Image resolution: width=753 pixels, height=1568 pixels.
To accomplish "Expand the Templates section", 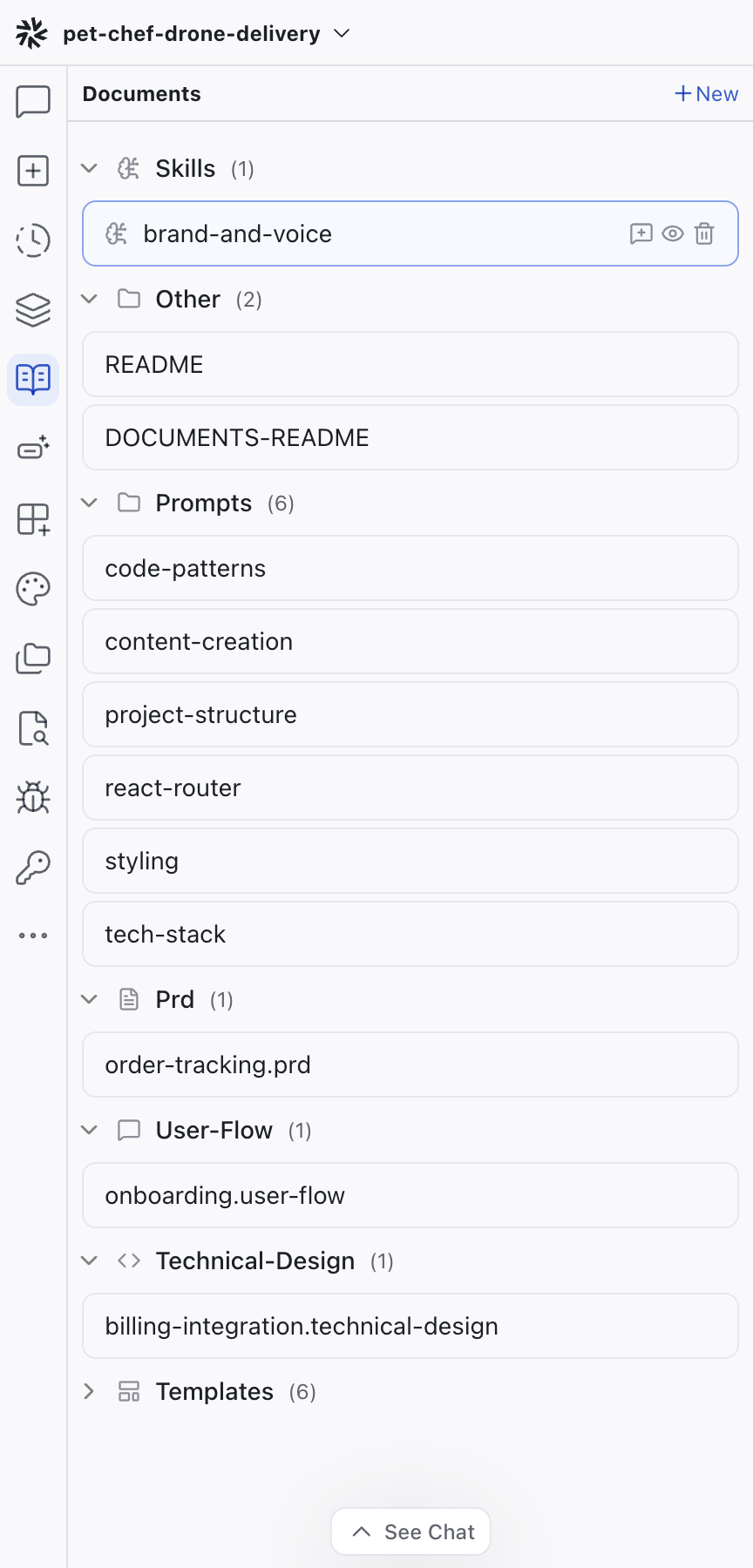I will [89, 1391].
